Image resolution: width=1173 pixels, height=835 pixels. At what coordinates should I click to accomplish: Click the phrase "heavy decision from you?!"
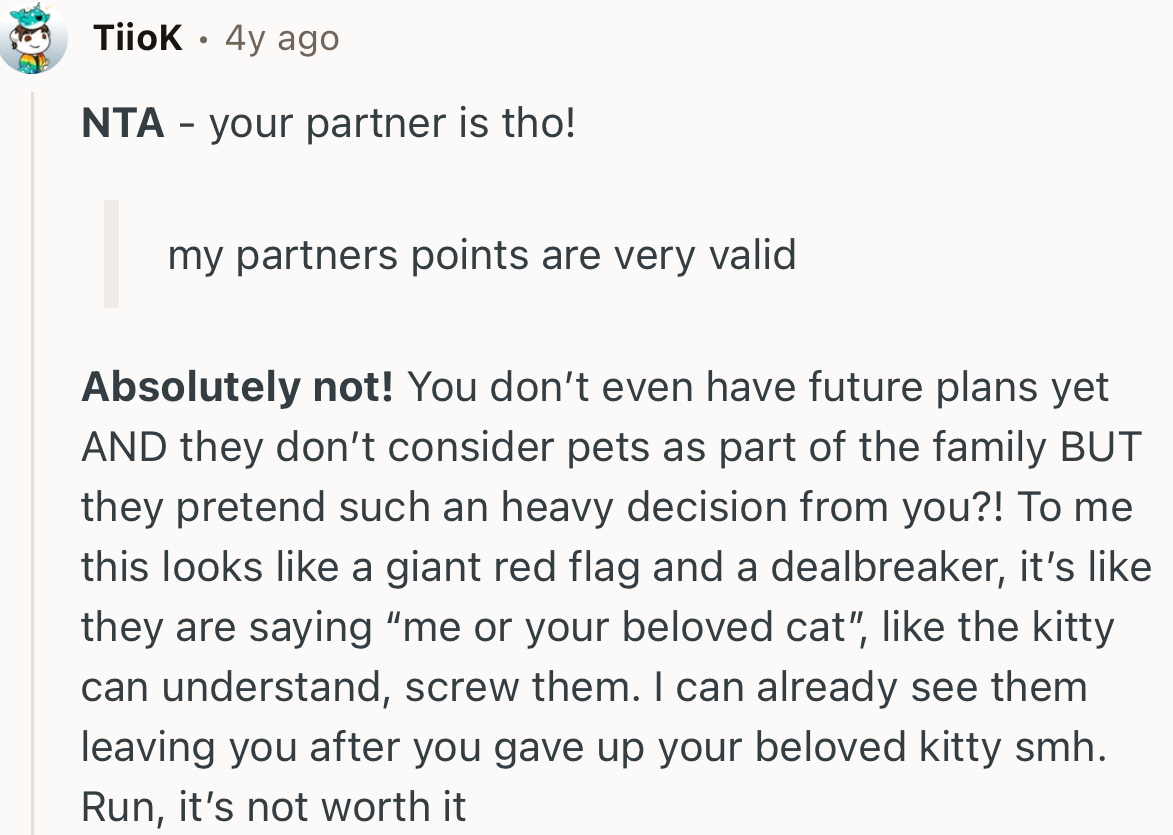pos(756,508)
